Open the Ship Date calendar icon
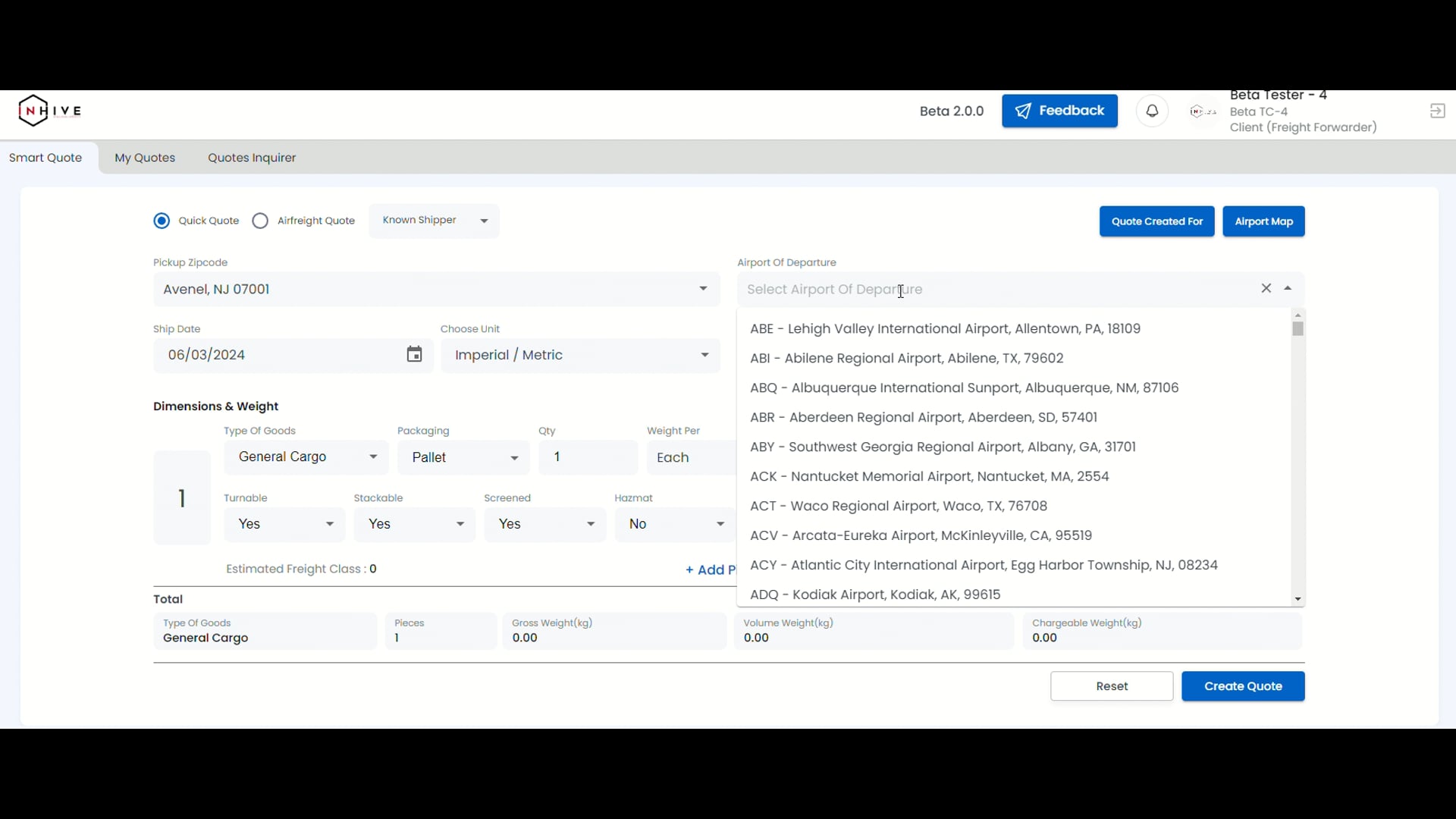This screenshot has height=819, width=1456. (x=414, y=355)
